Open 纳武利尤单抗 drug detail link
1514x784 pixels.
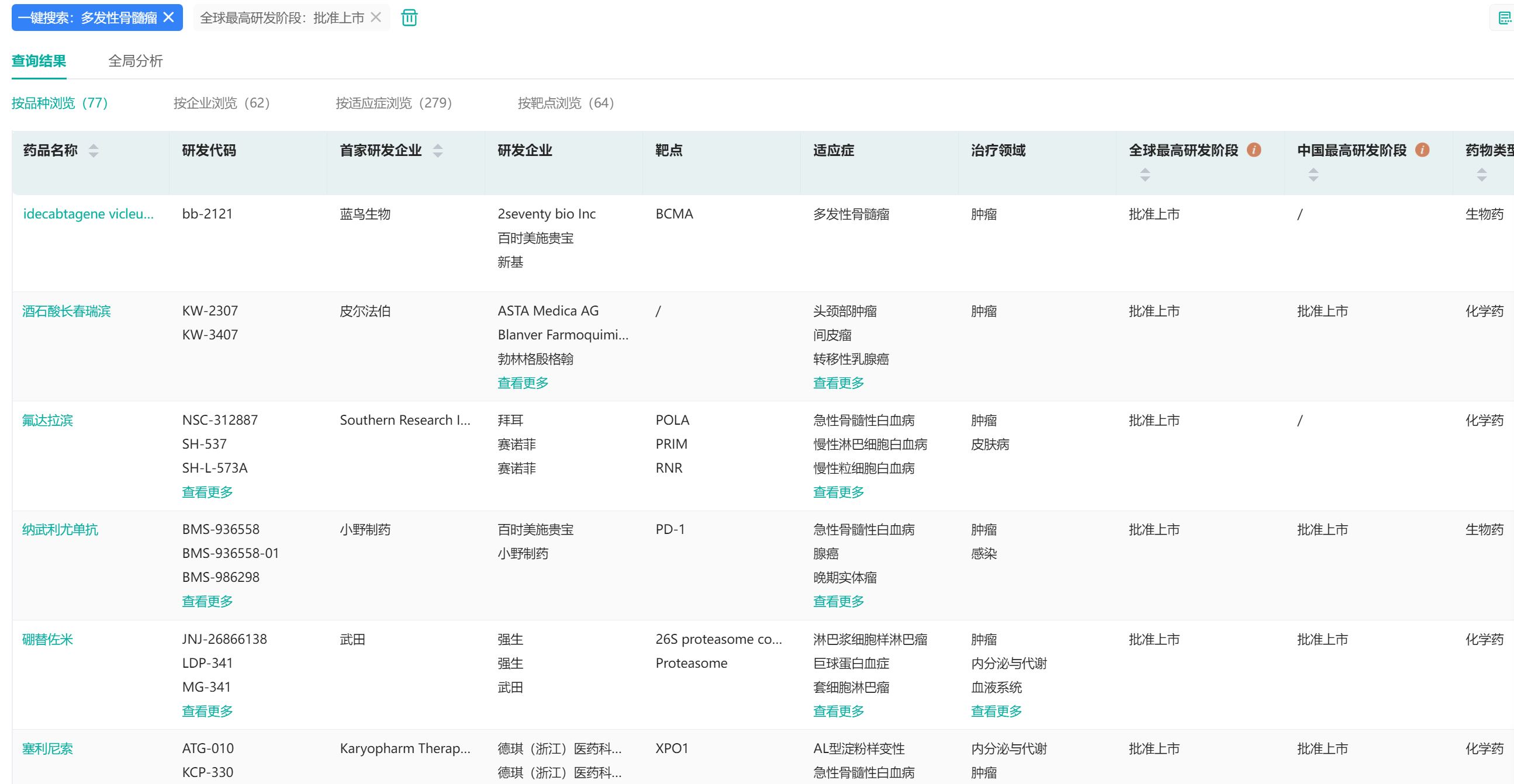tap(60, 530)
